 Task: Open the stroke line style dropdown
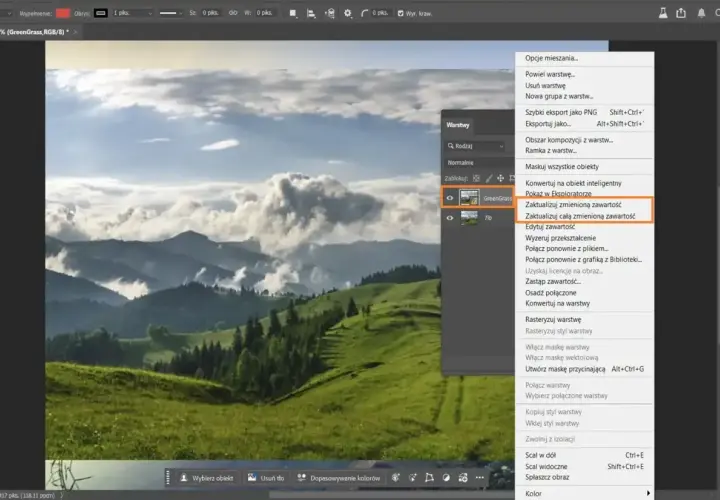[170, 13]
